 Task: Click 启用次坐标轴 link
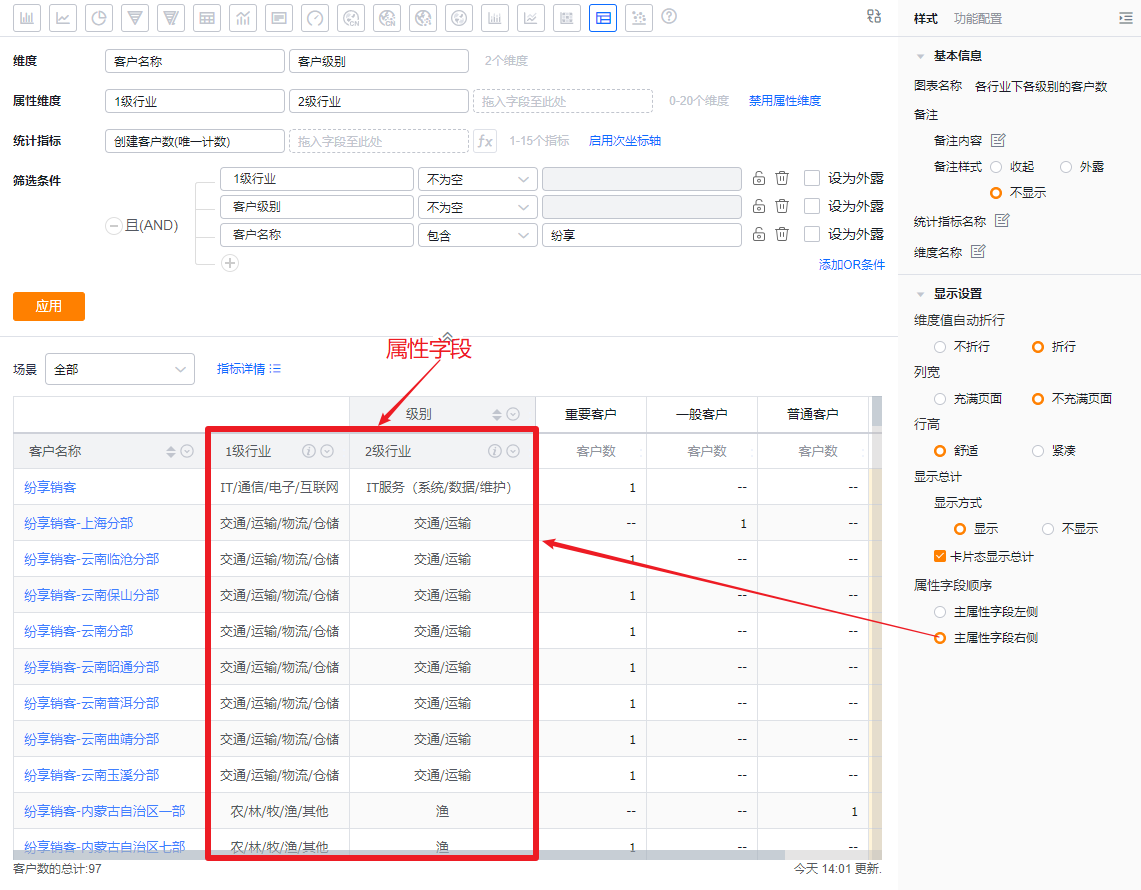(x=624, y=140)
